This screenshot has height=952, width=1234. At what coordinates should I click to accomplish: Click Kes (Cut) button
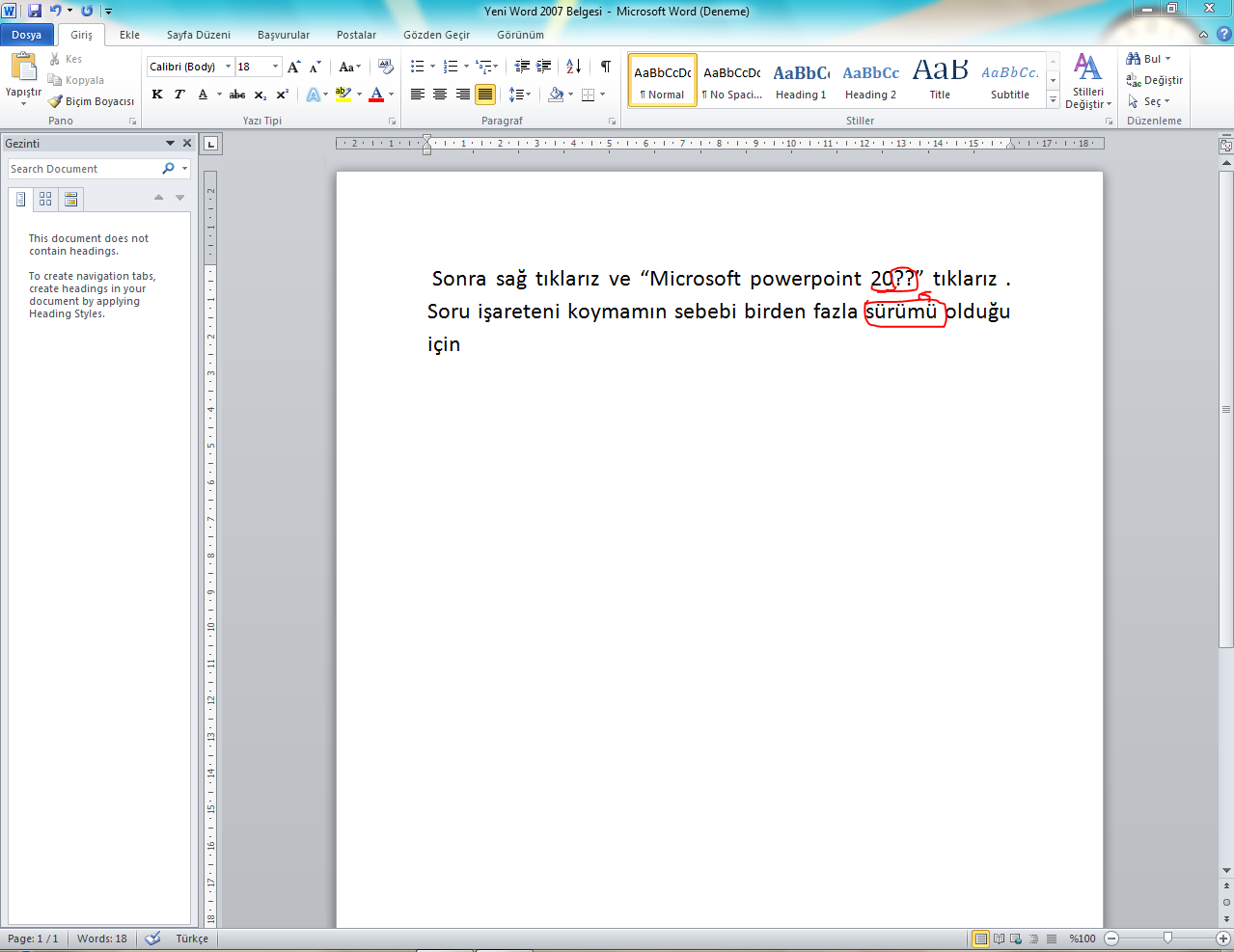tap(66, 59)
